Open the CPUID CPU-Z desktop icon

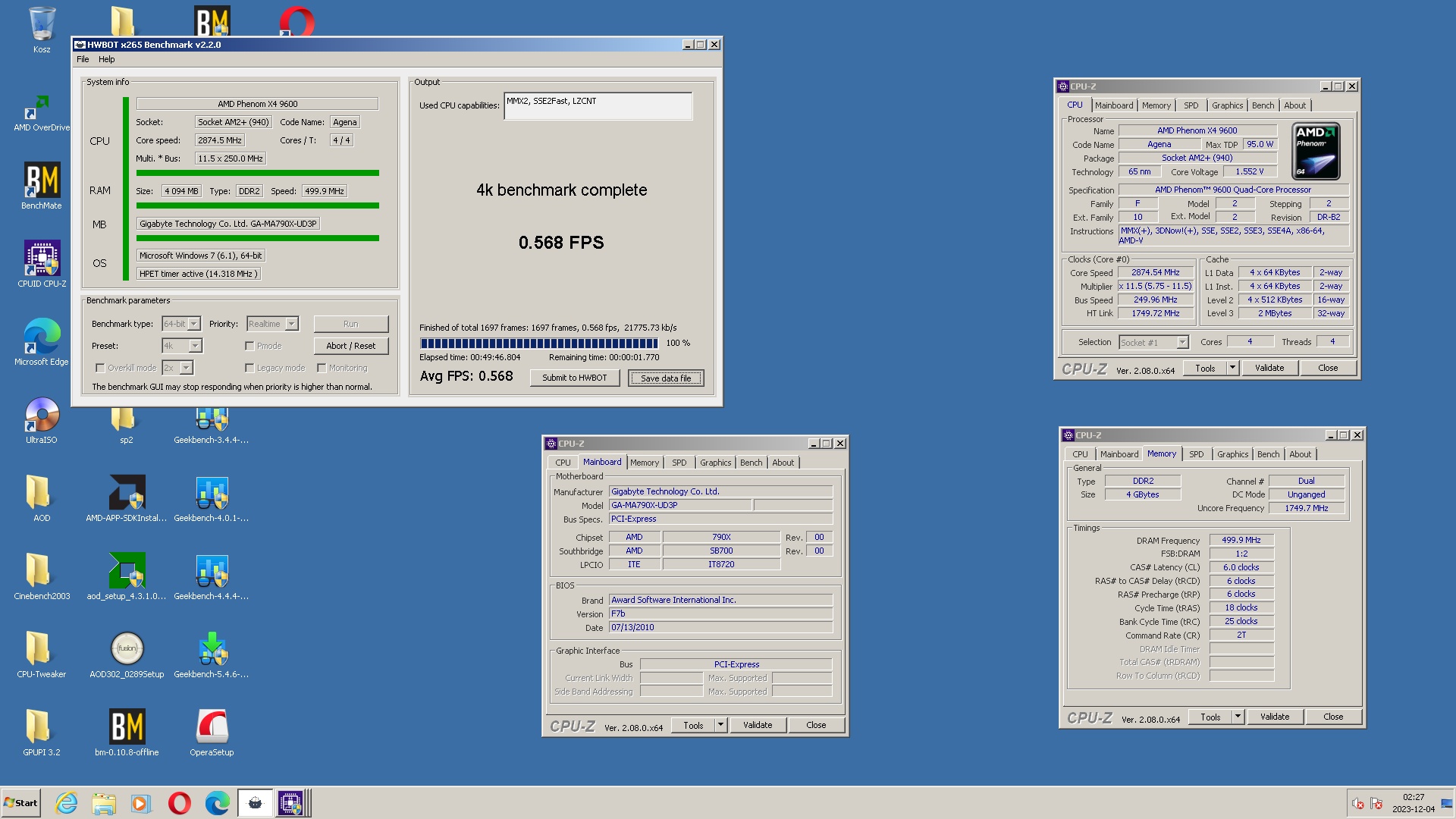click(42, 264)
